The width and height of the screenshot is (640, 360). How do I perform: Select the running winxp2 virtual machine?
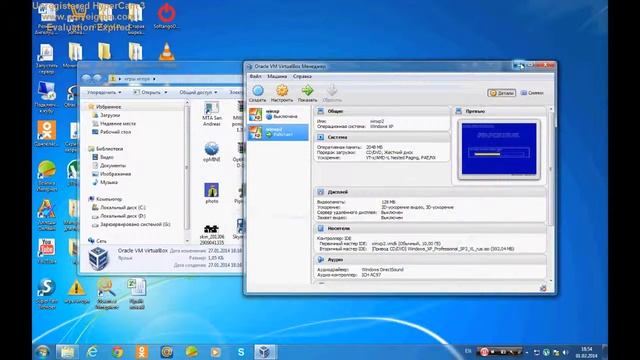point(278,132)
